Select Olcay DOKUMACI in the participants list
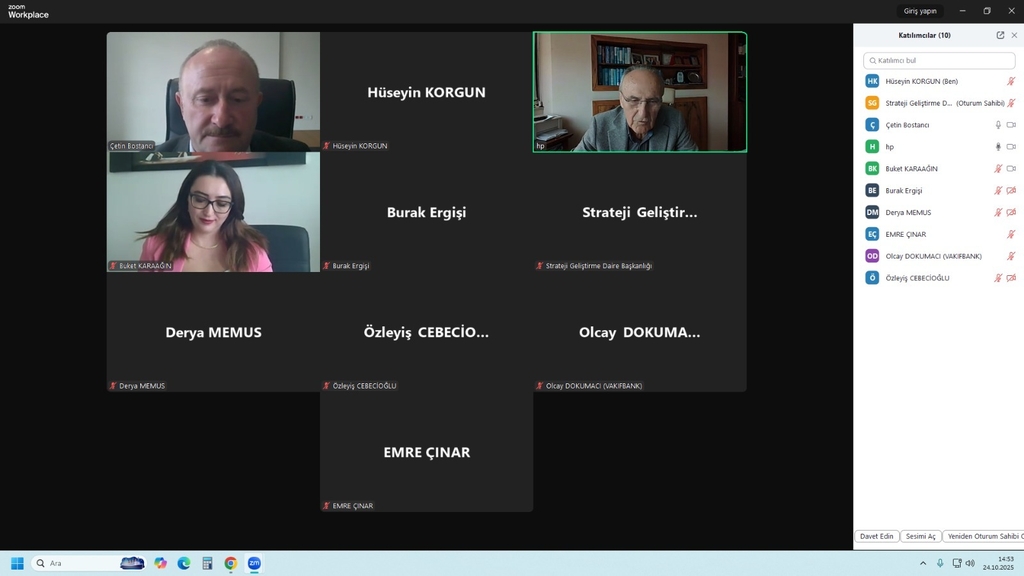The image size is (1024, 576). 933,256
